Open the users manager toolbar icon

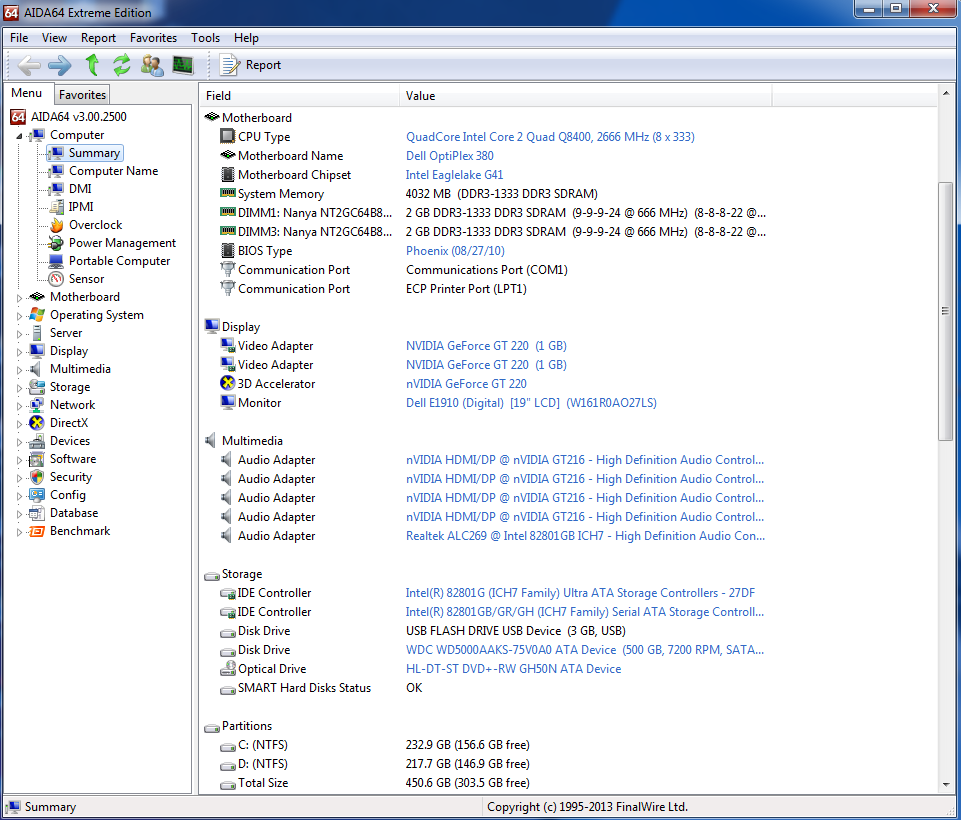[152, 65]
